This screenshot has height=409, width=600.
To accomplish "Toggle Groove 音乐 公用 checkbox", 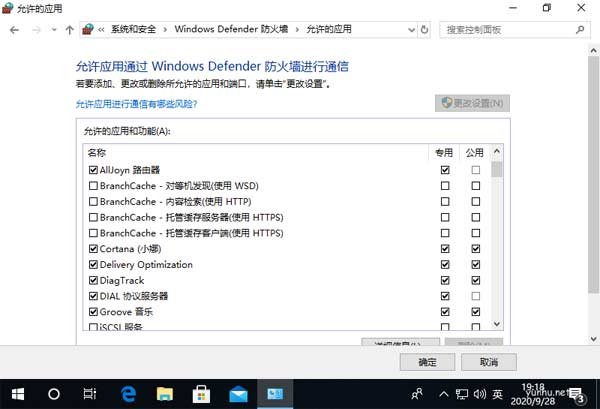I will (476, 312).
